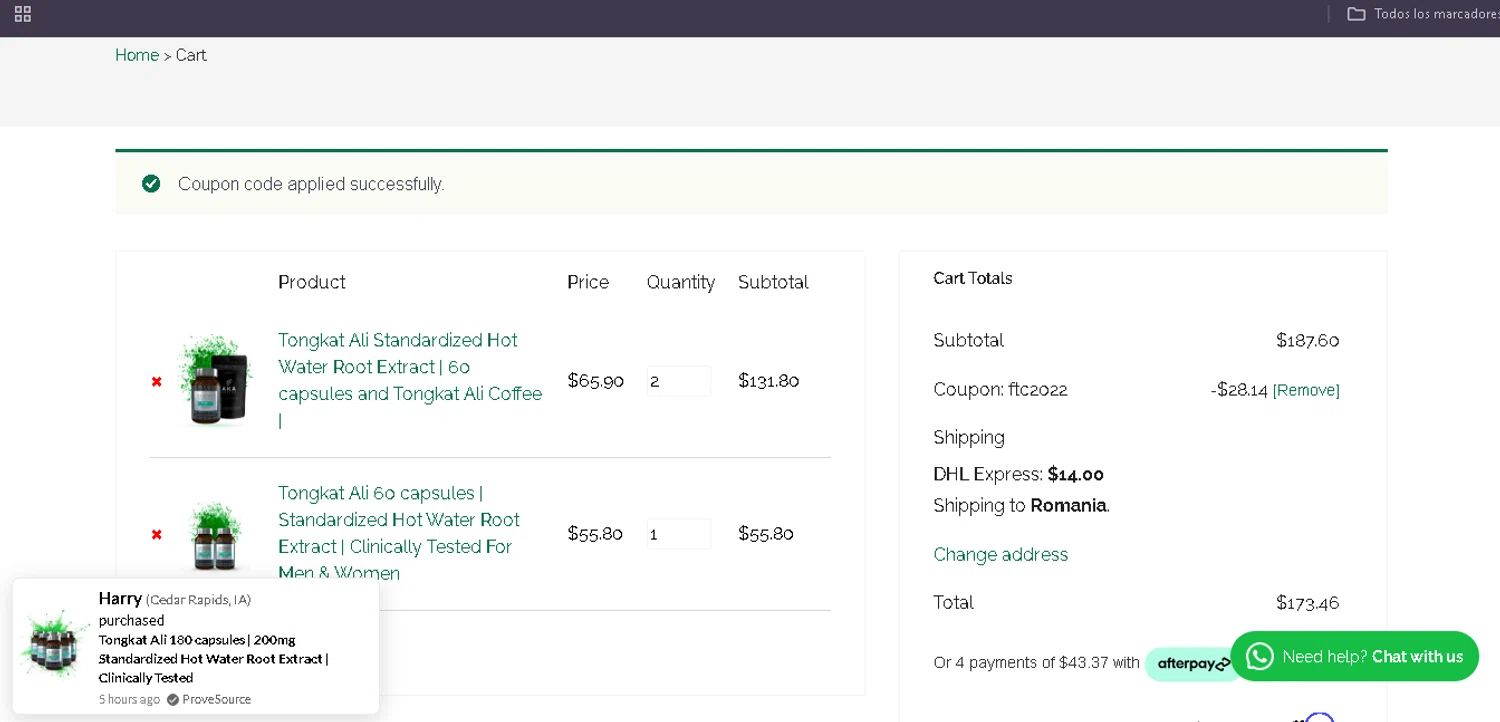Click the Afterpay logo badge
Image resolution: width=1500 pixels, height=722 pixels.
click(1193, 664)
